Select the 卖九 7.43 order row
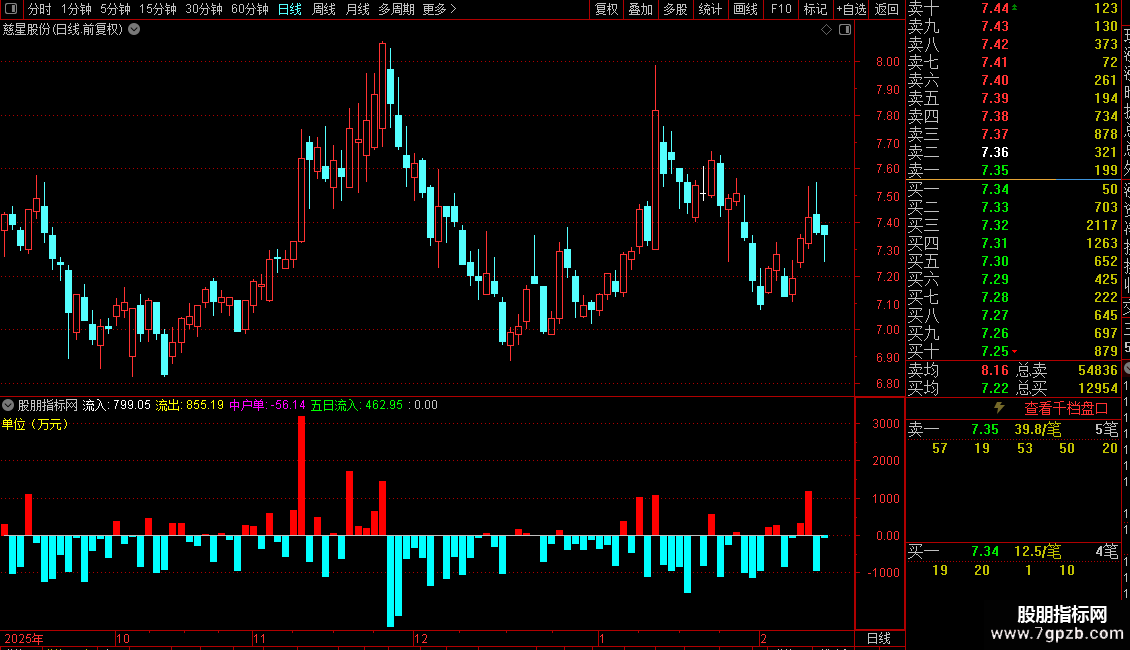Viewport: 1130px width, 650px height. (x=1013, y=27)
